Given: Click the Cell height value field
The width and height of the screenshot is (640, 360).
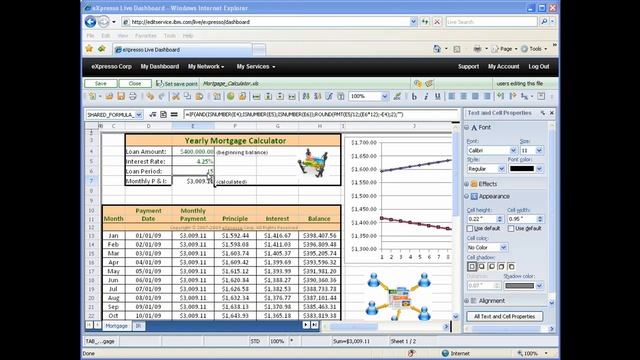Looking at the screenshot, I should coord(481,219).
